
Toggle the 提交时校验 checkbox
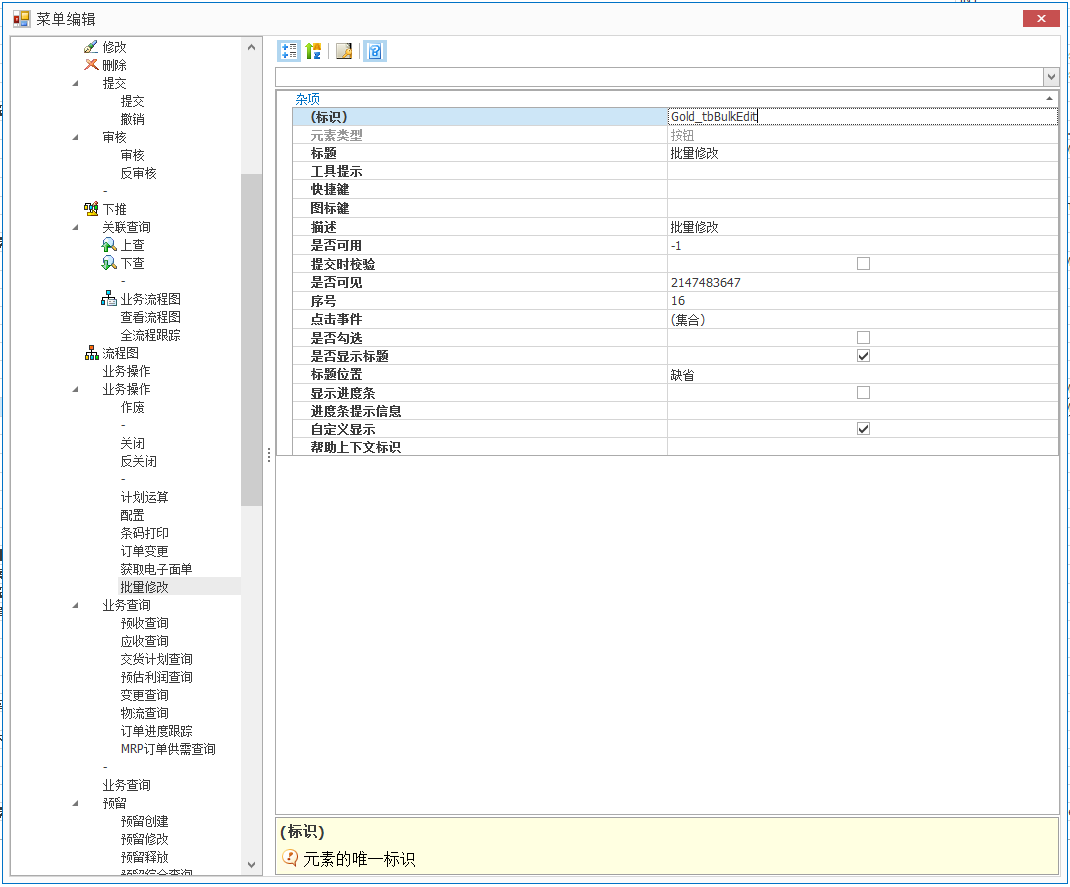pos(863,263)
